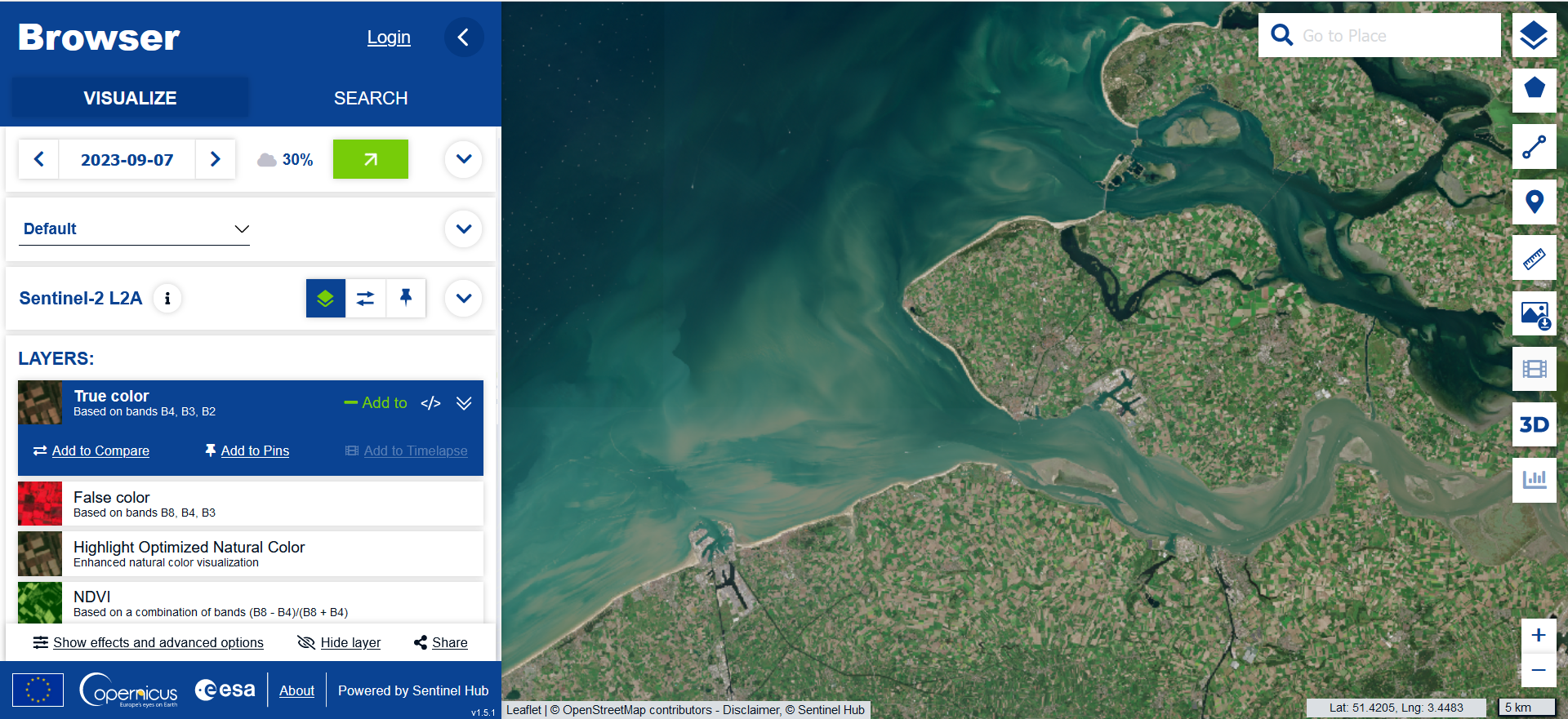Open the ruler measure tool
Image resolution: width=1568 pixels, height=719 pixels.
pos(1533,259)
